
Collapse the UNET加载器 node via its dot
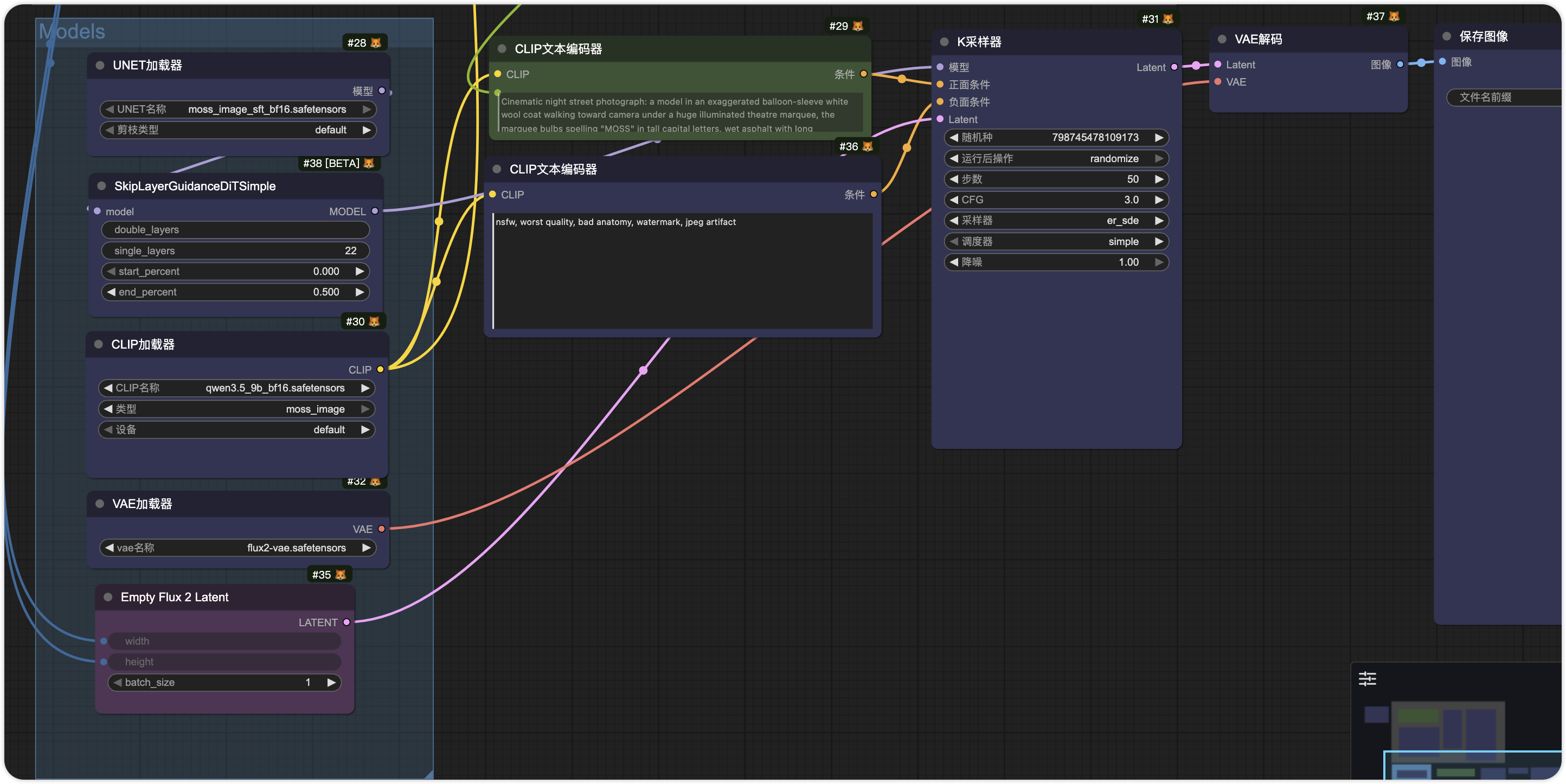[x=100, y=65]
